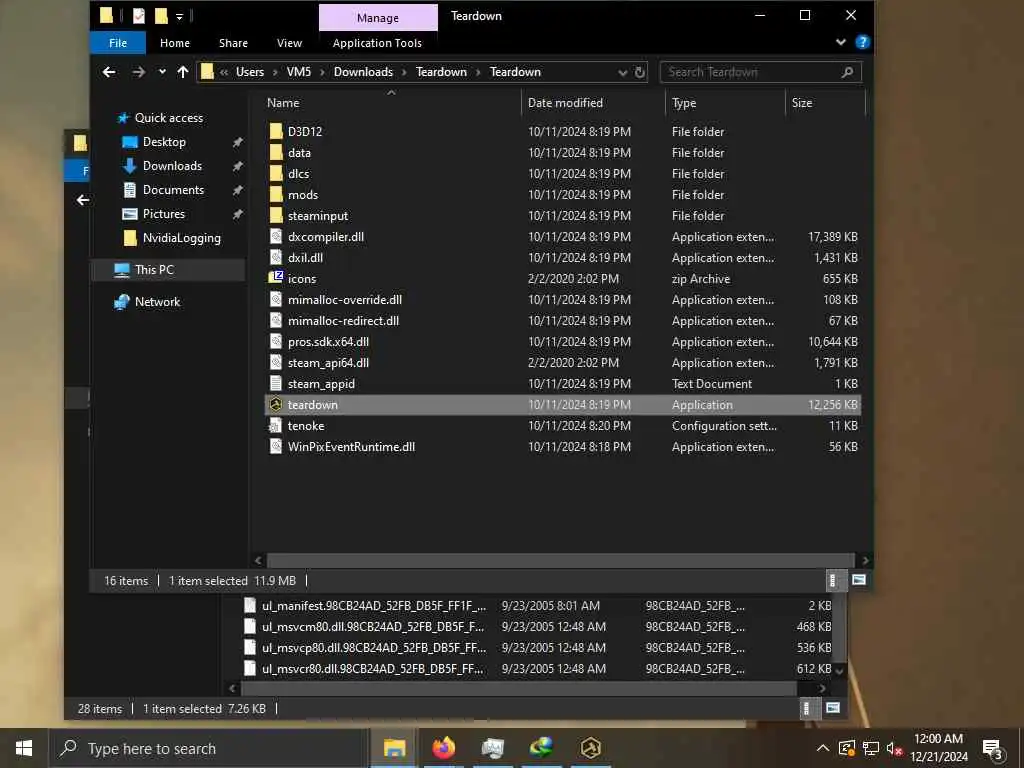The image size is (1024, 768).
Task: Click the horizontal scrollbar in Teardown window
Action: [560, 560]
